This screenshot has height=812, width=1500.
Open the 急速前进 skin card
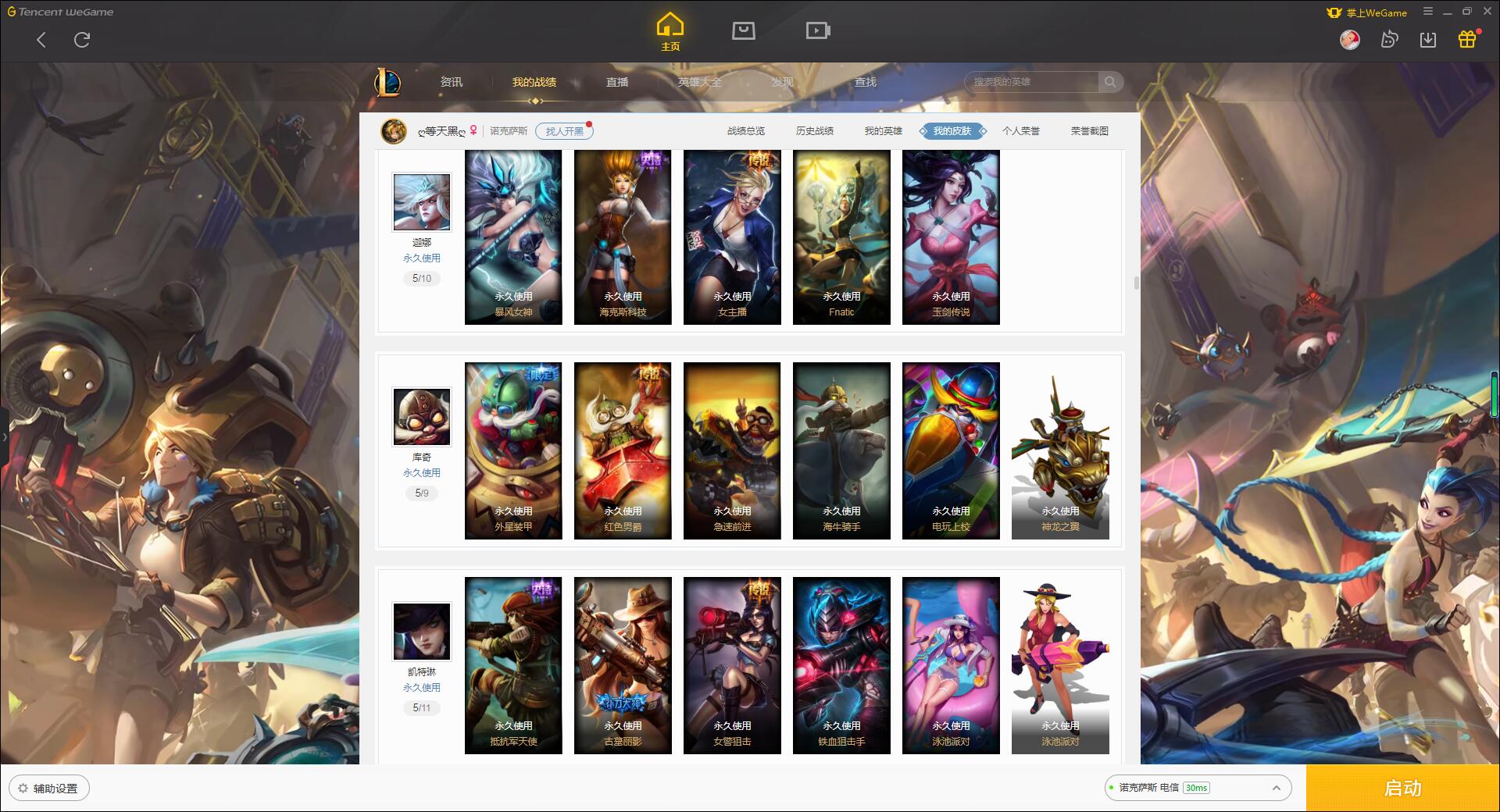point(732,451)
